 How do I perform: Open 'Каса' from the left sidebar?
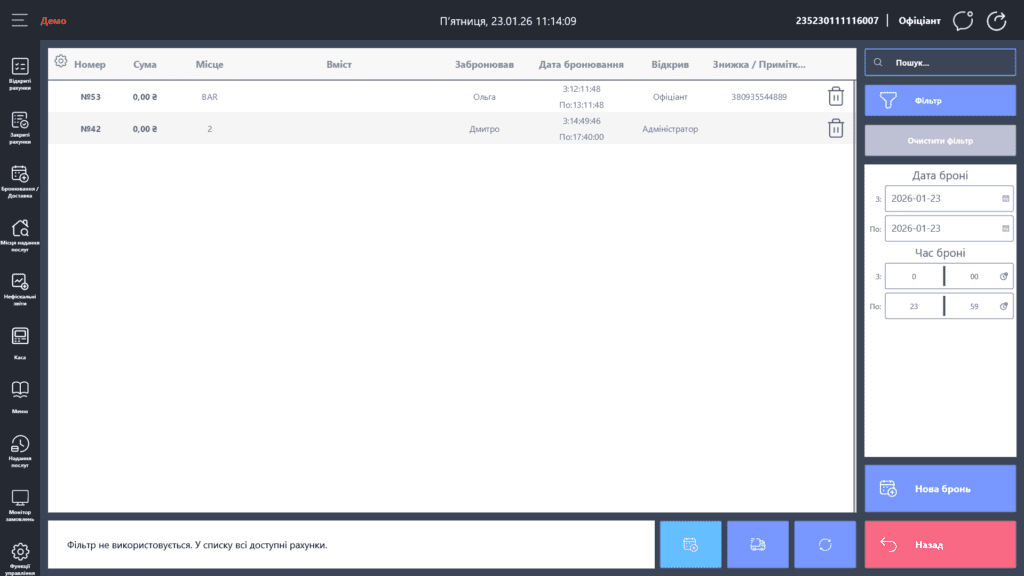point(20,341)
